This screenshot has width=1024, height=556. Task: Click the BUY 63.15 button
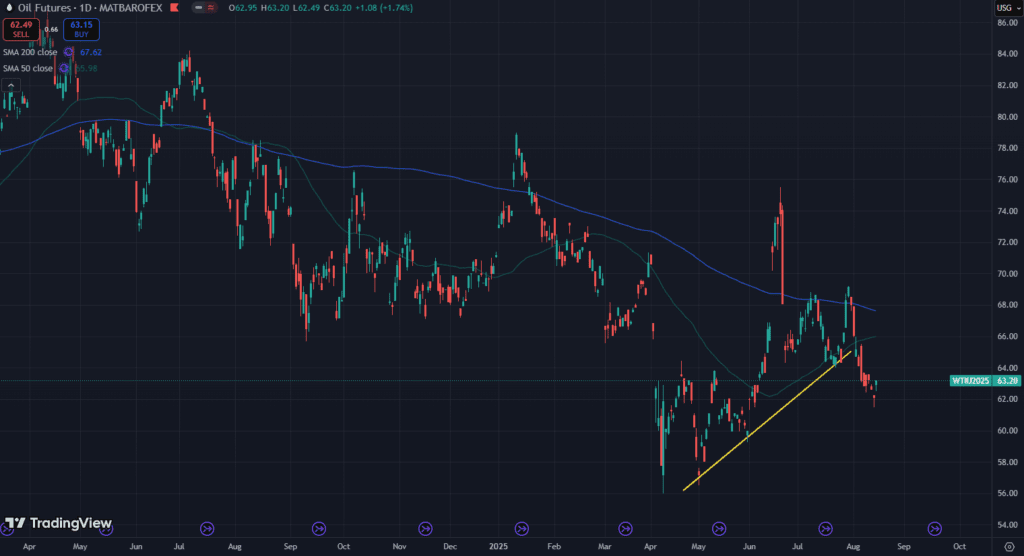tap(80, 29)
